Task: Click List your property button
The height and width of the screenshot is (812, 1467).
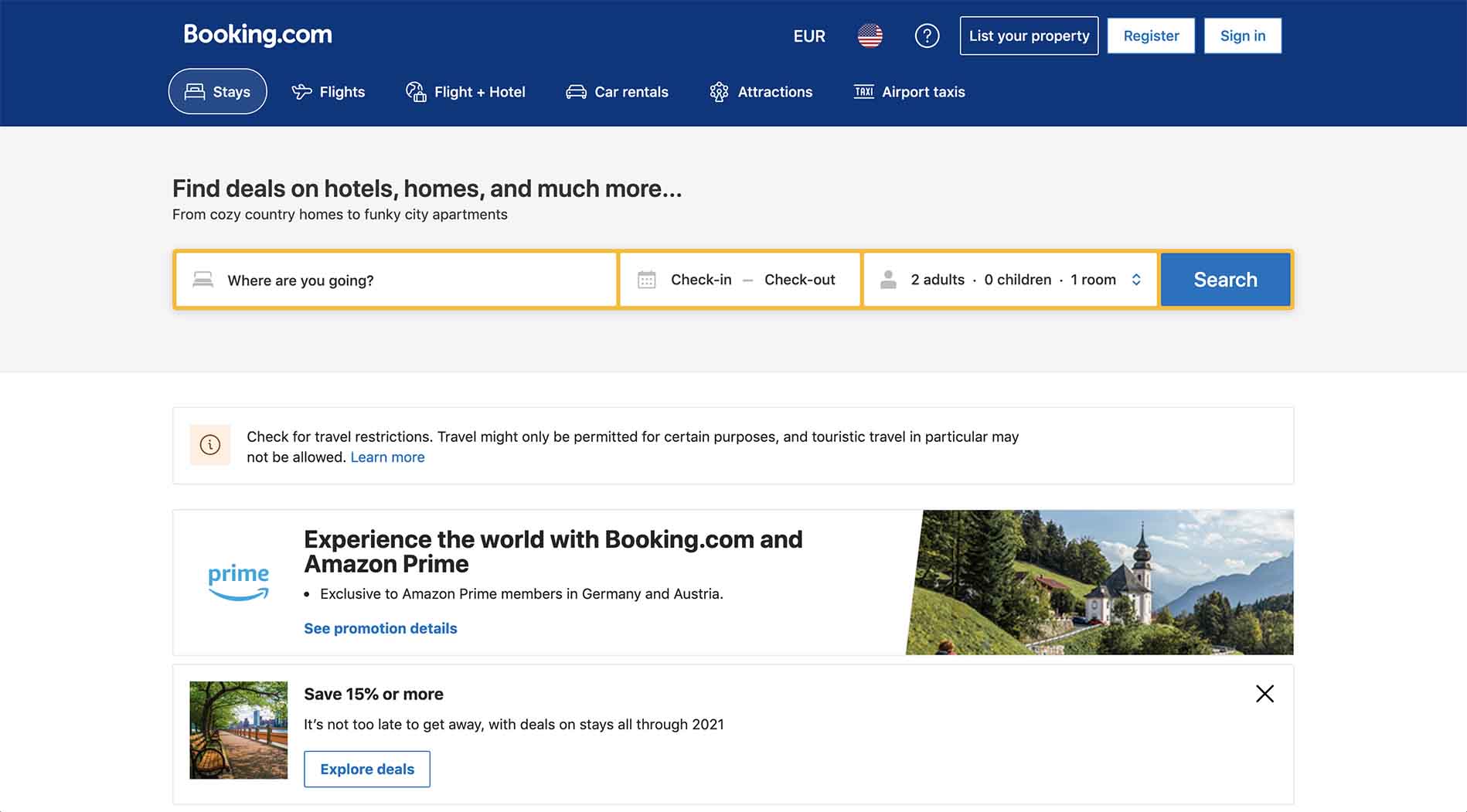Action: (x=1029, y=36)
